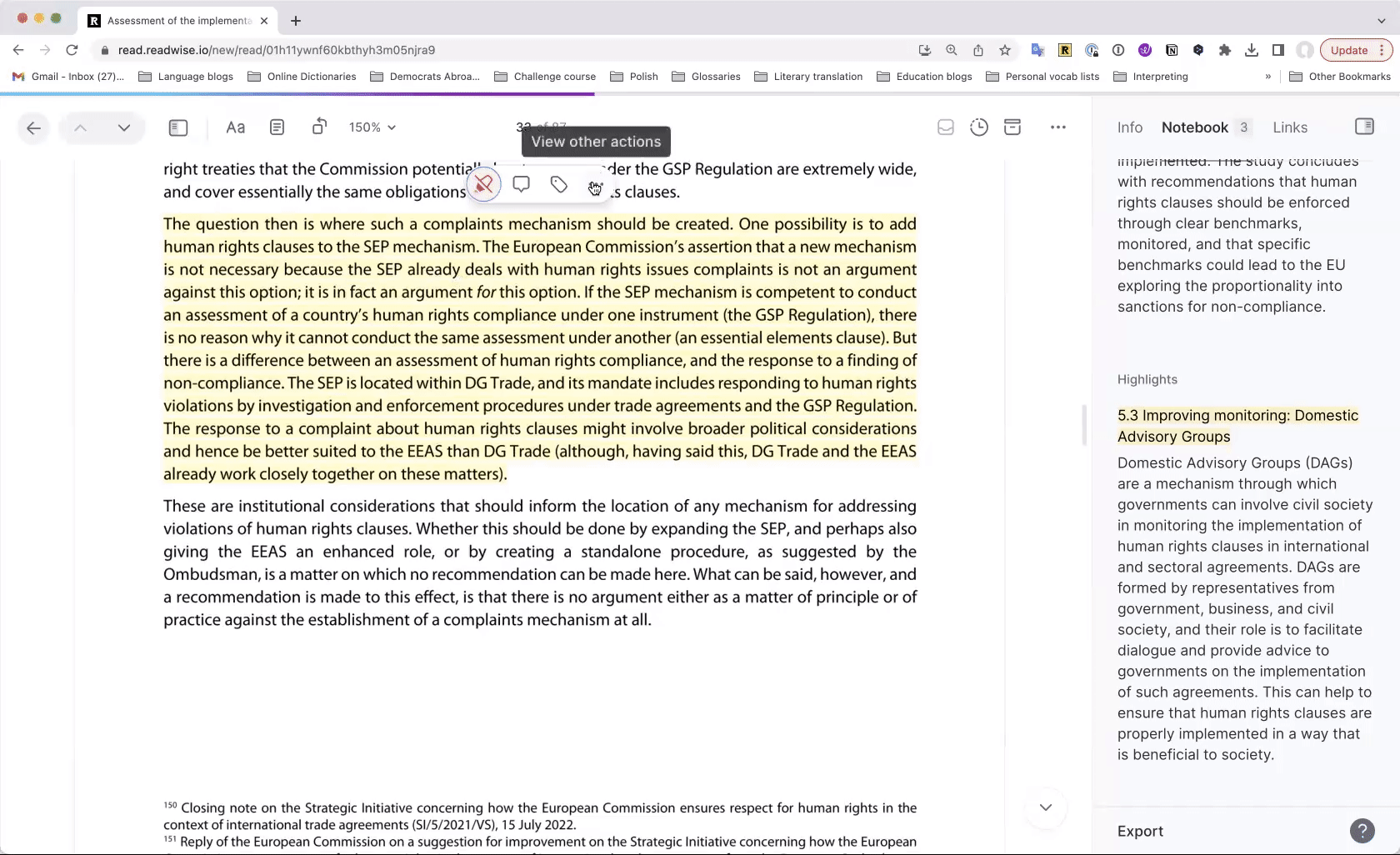Image resolution: width=1400 pixels, height=855 pixels.
Task: Open the Readwise extension icon
Action: 1065,50
